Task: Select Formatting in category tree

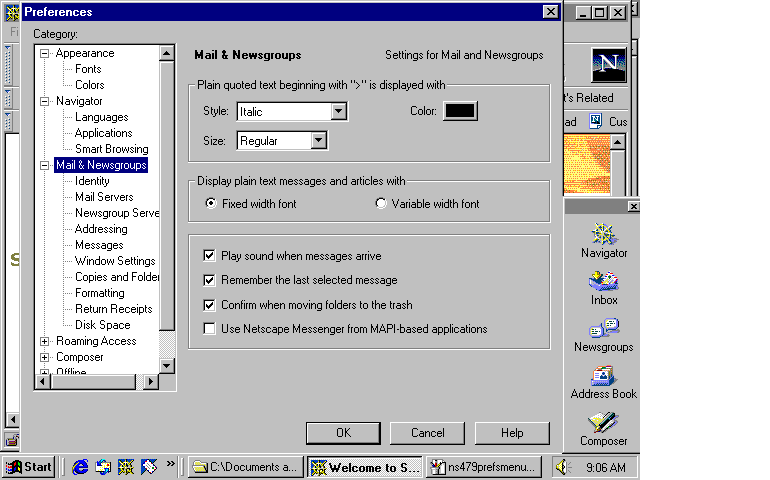Action: tap(100, 293)
